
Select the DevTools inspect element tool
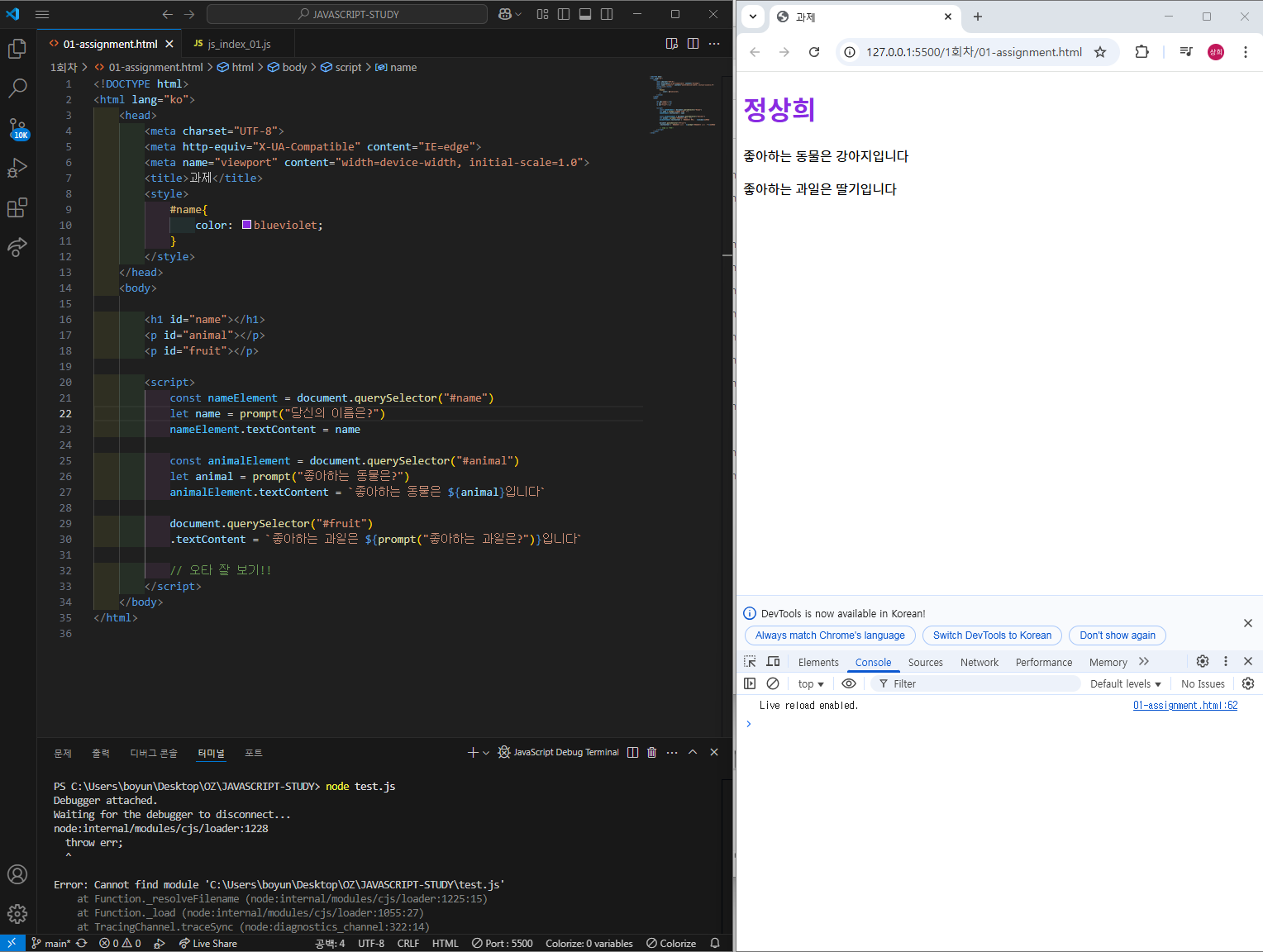click(x=750, y=662)
